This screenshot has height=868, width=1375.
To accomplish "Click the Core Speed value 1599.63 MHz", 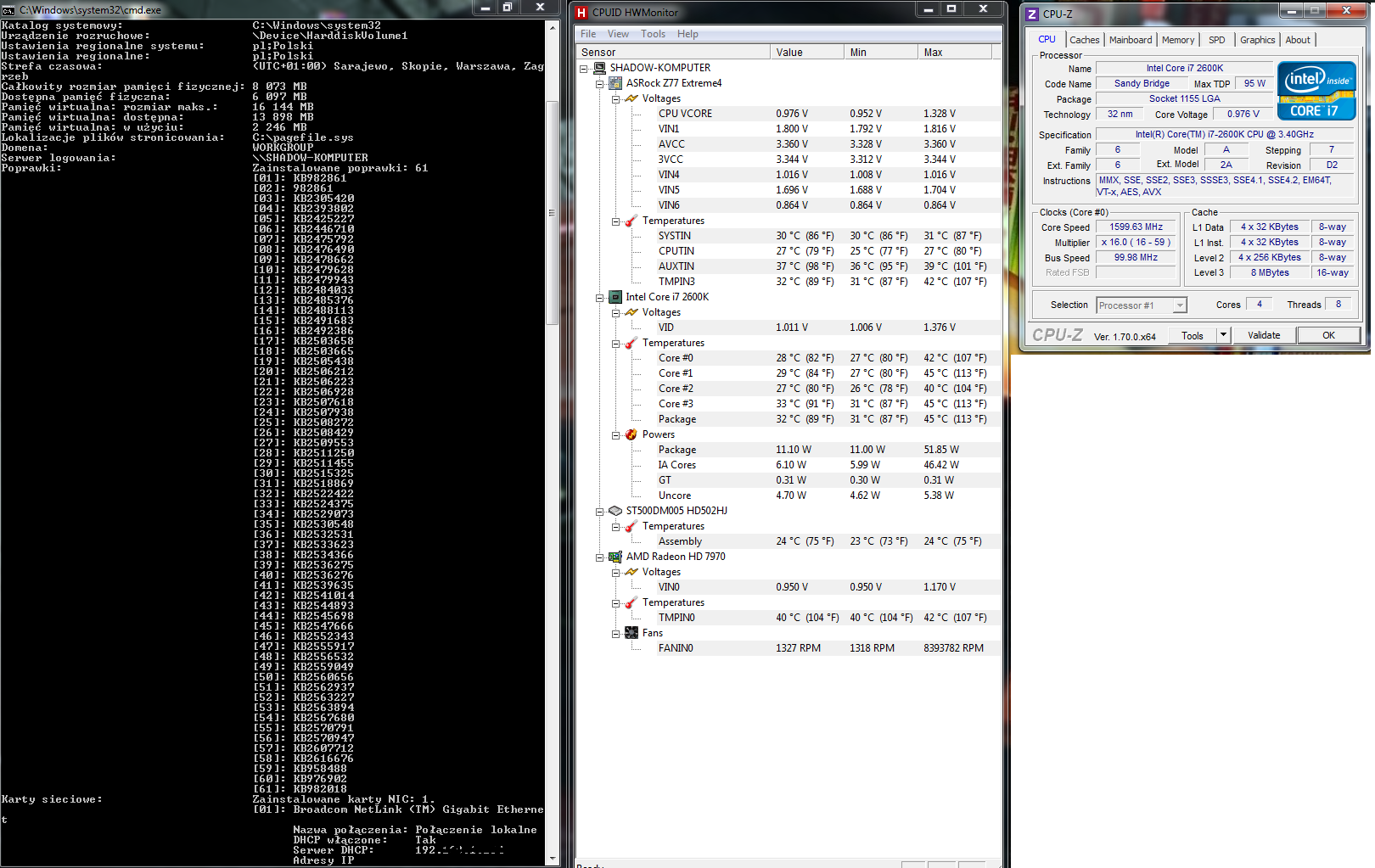I will click(x=1136, y=227).
